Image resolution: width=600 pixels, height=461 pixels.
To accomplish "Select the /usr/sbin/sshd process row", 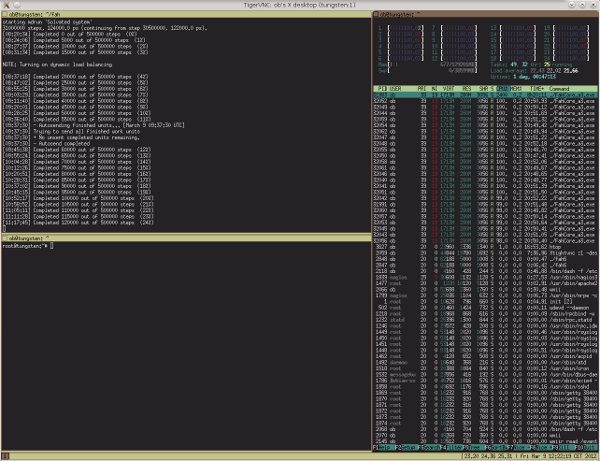I will point(485,387).
